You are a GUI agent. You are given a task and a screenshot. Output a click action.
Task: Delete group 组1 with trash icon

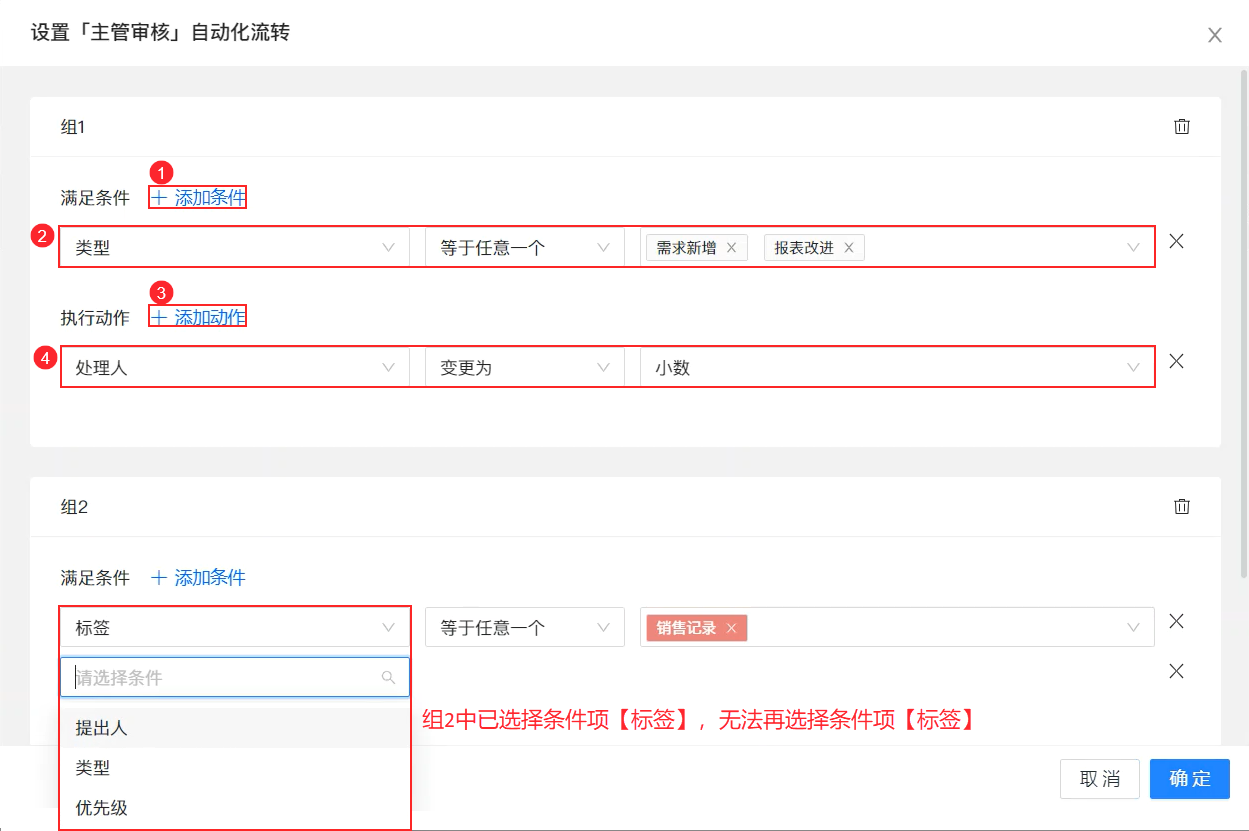[x=1182, y=126]
